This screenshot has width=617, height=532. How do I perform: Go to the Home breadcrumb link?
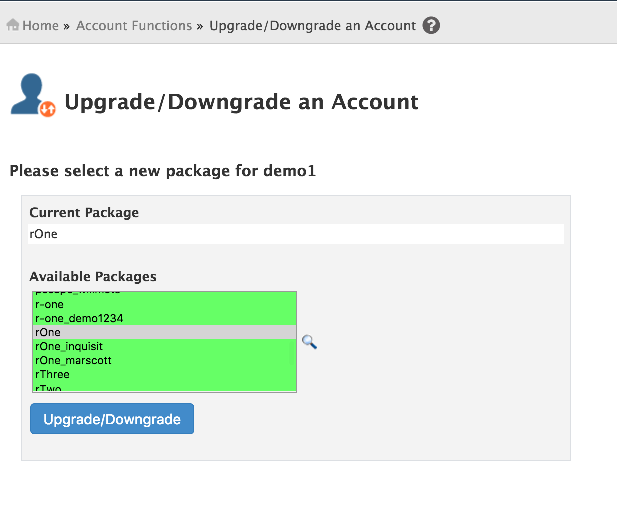40,26
